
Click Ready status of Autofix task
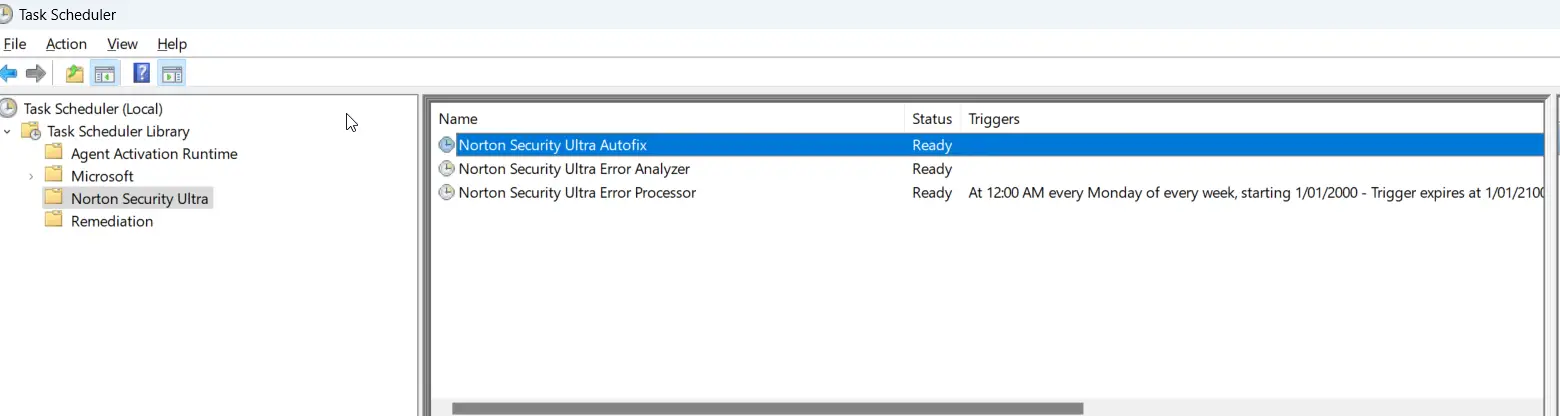932,145
